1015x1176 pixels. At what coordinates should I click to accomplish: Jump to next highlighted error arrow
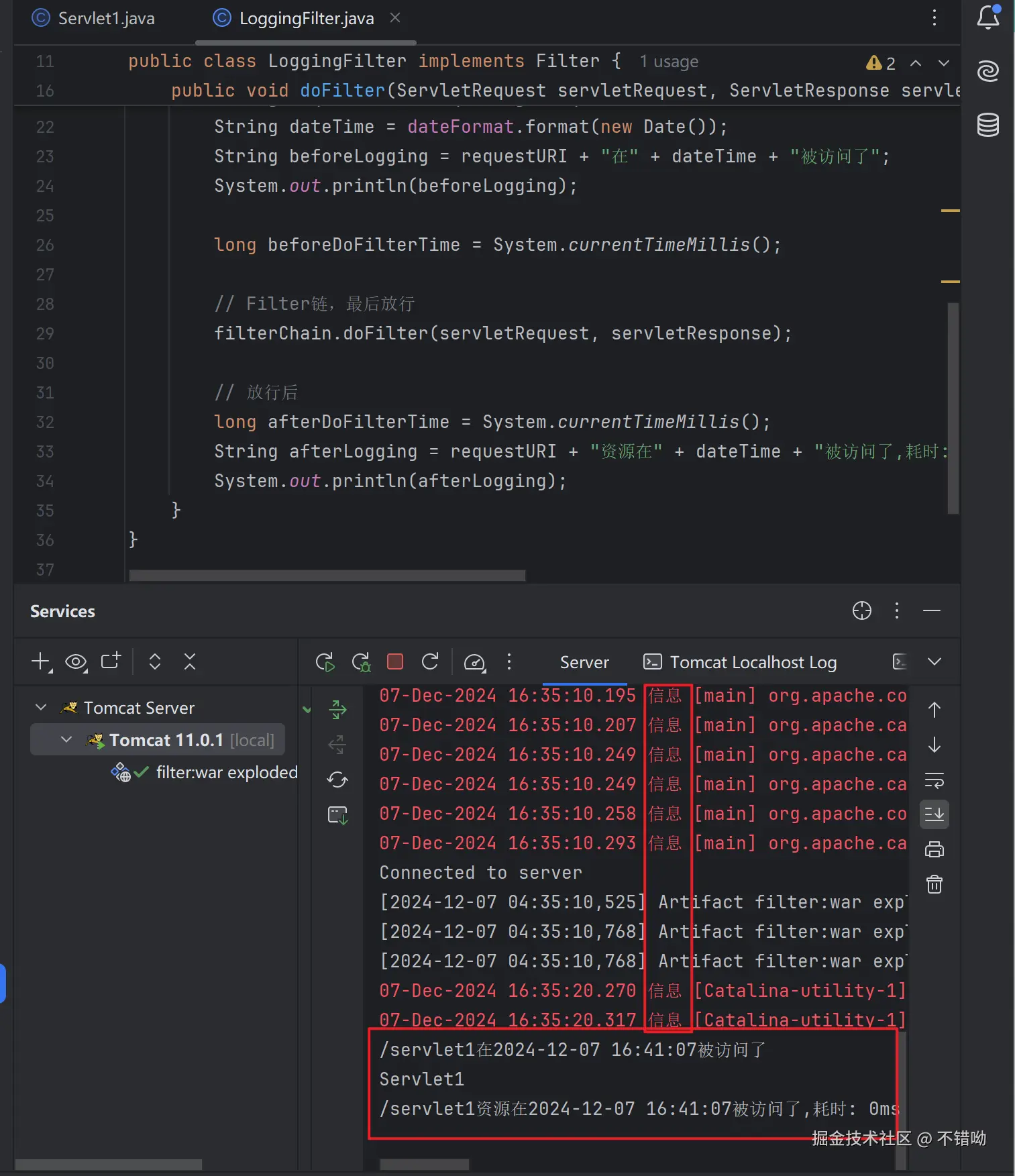944,63
